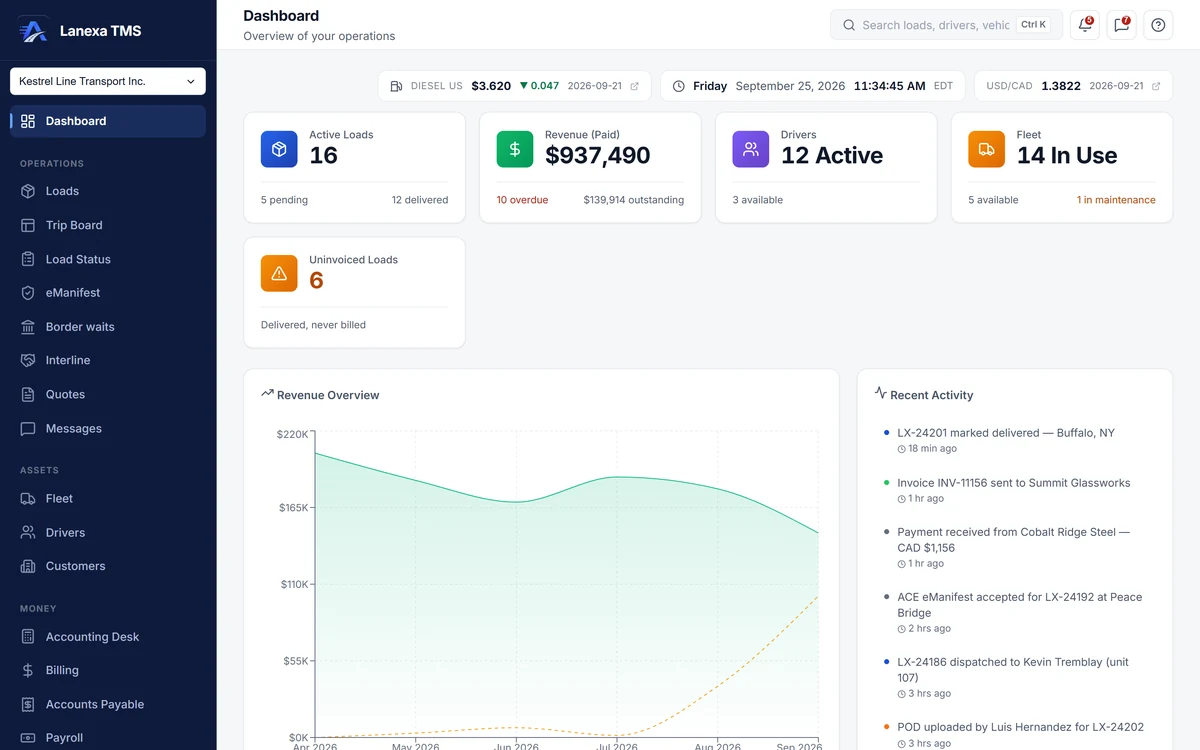Click Invoice INV-11156 sent to Summit Glassworks
1200x750 pixels.
[x=1014, y=483]
